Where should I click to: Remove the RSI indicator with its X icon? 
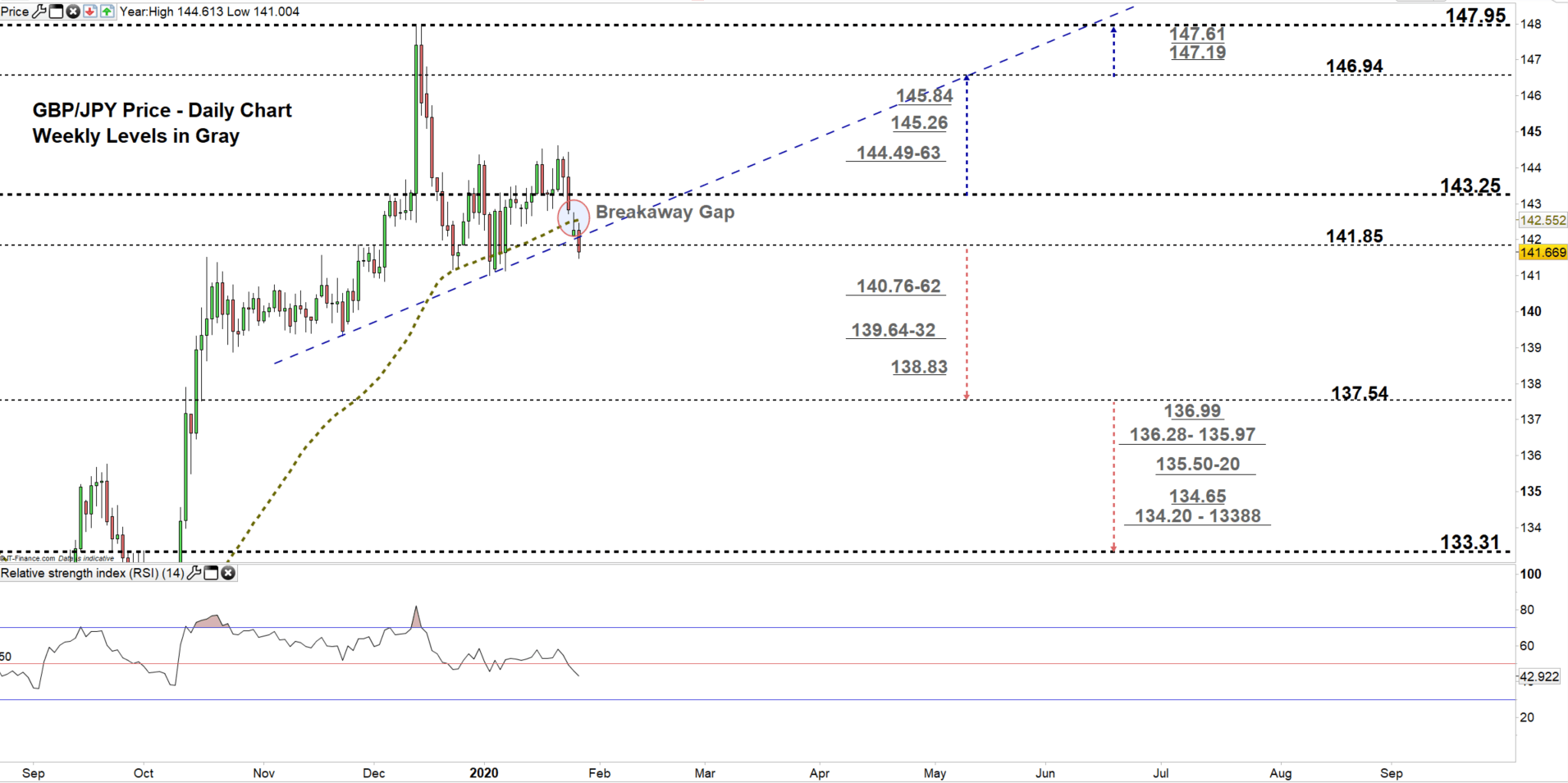pyautogui.click(x=228, y=573)
